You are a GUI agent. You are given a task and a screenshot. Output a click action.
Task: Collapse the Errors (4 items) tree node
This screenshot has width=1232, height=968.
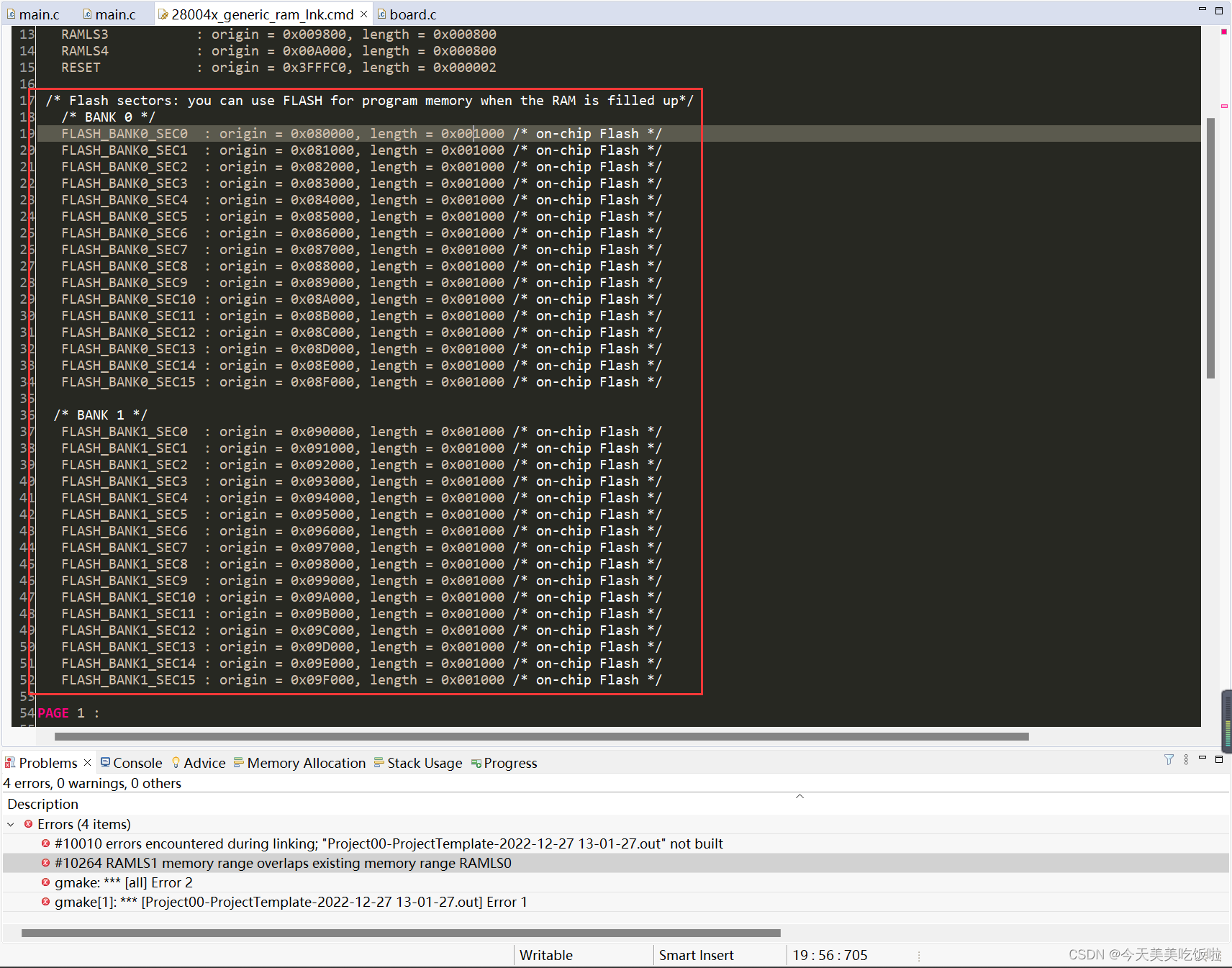click(10, 824)
